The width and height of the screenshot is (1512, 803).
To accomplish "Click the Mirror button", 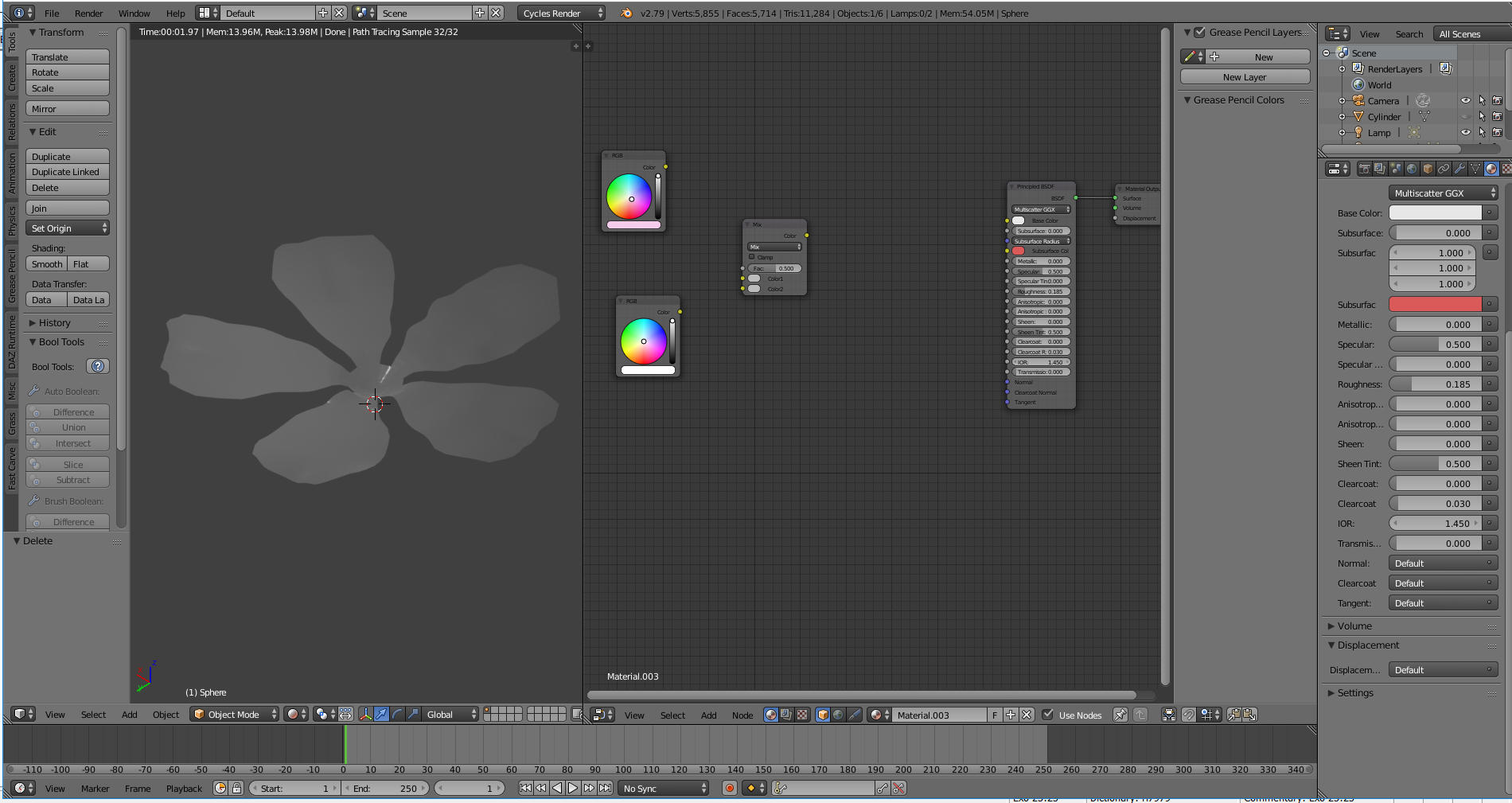I will [x=68, y=109].
